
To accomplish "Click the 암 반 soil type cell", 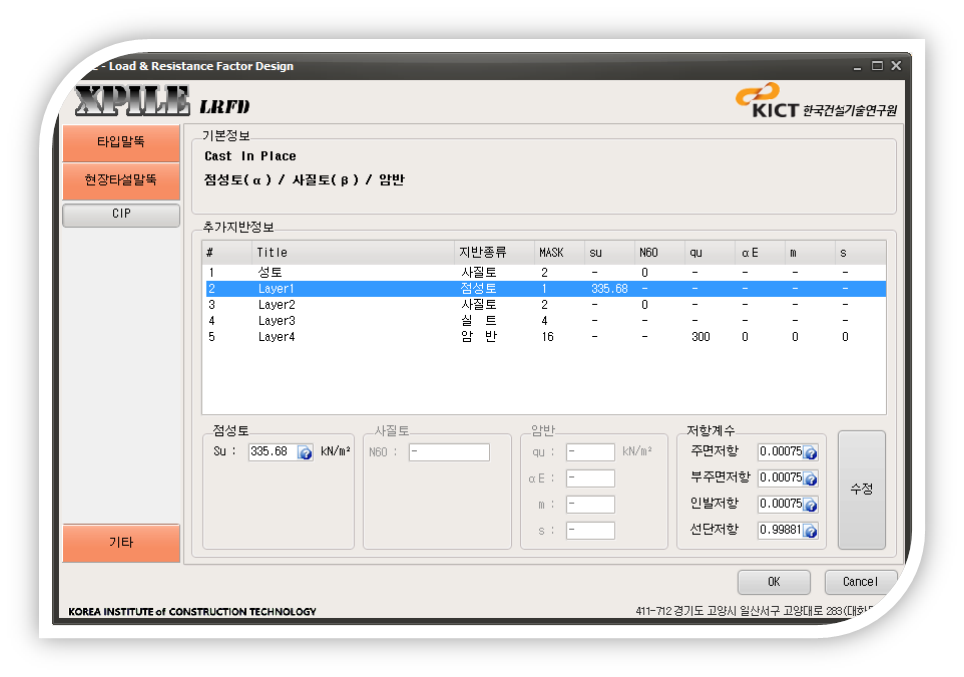I will coord(478,336).
